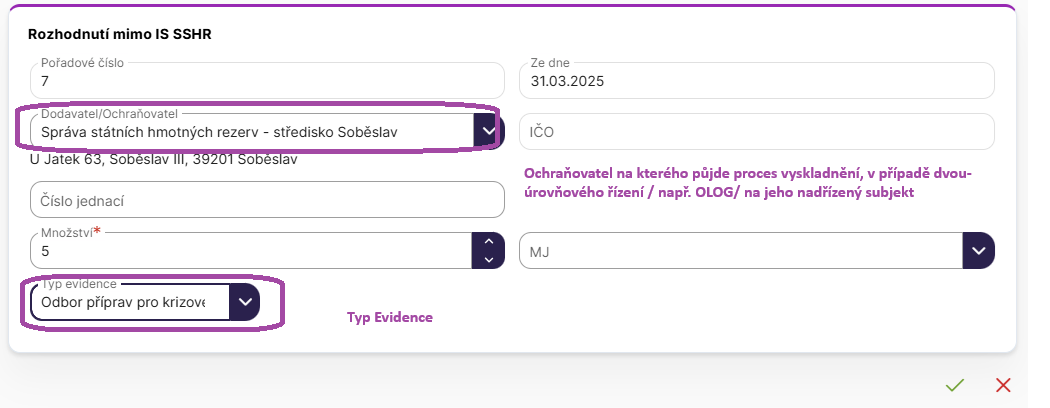The height and width of the screenshot is (408, 1050).
Task: Click the purple Ochraňovatel explanation note
Action: [x=748, y=182]
